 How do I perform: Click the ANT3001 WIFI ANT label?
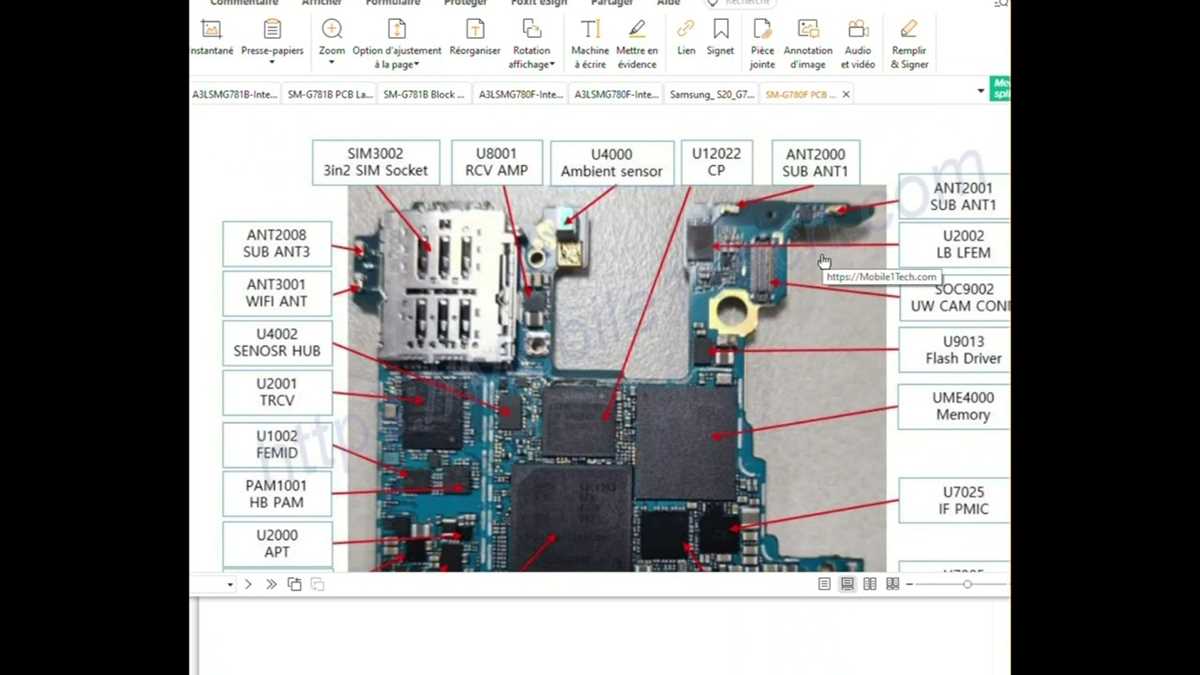(277, 293)
